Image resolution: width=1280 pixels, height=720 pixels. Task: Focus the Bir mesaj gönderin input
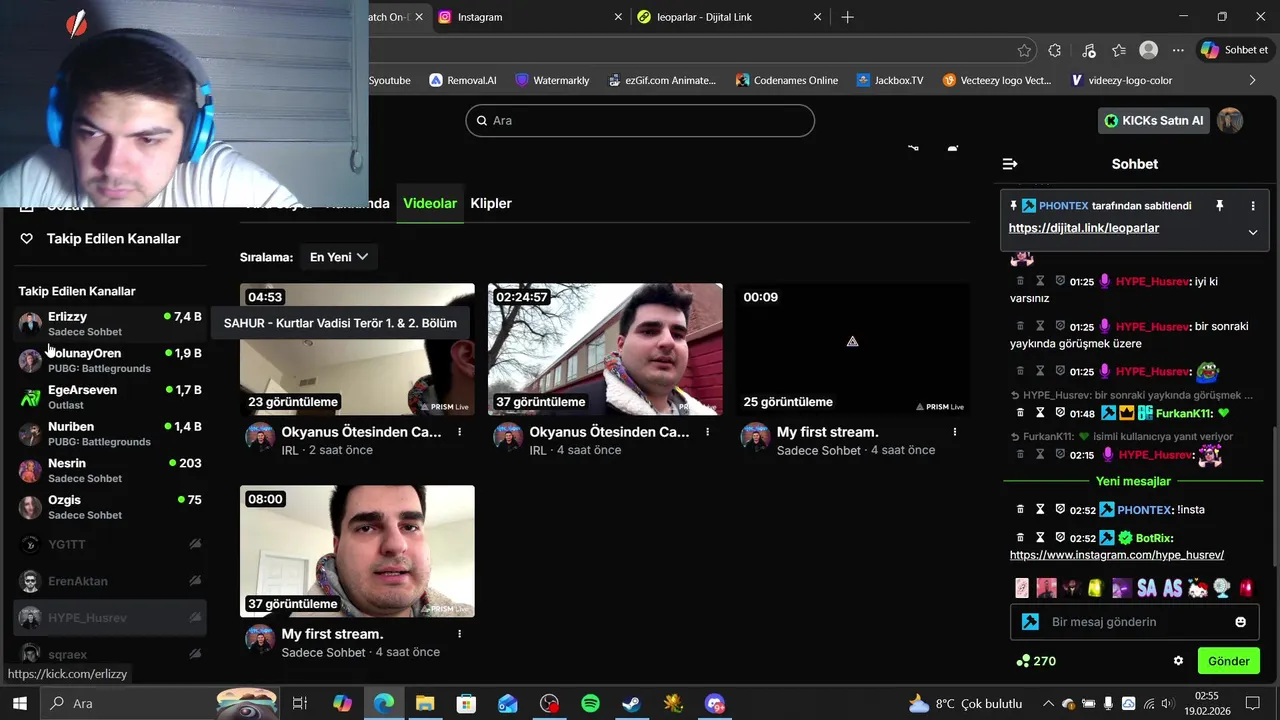click(1135, 622)
